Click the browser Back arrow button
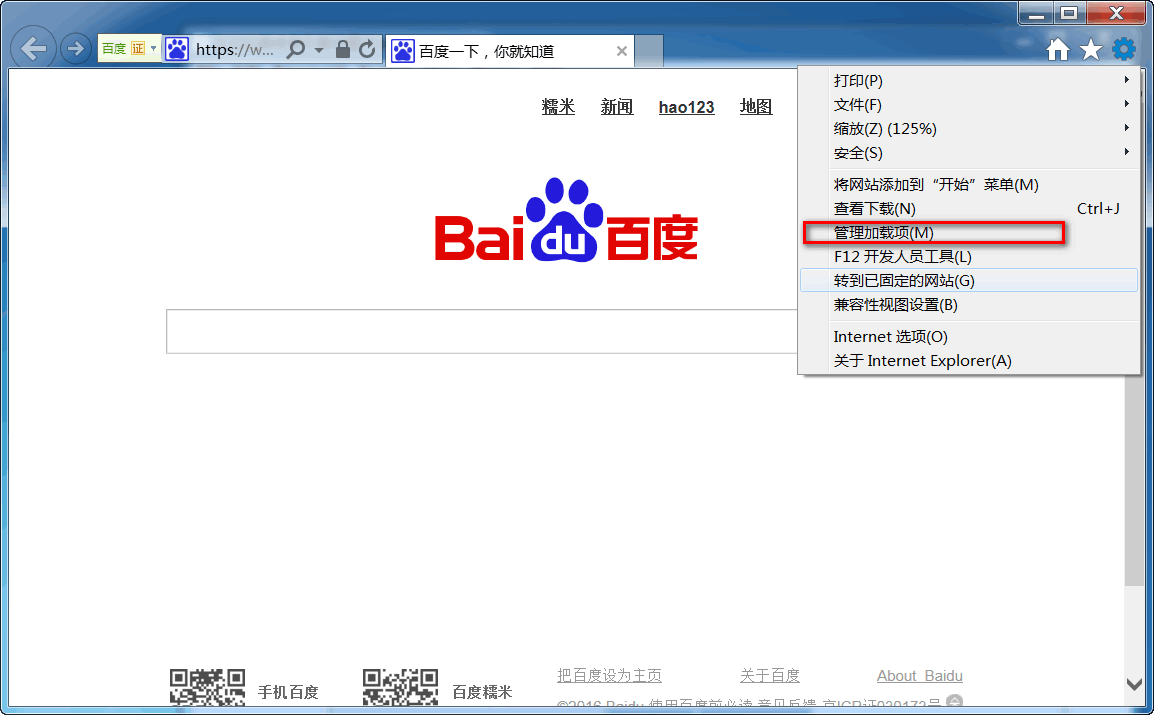This screenshot has width=1154, height=715. 34,49
